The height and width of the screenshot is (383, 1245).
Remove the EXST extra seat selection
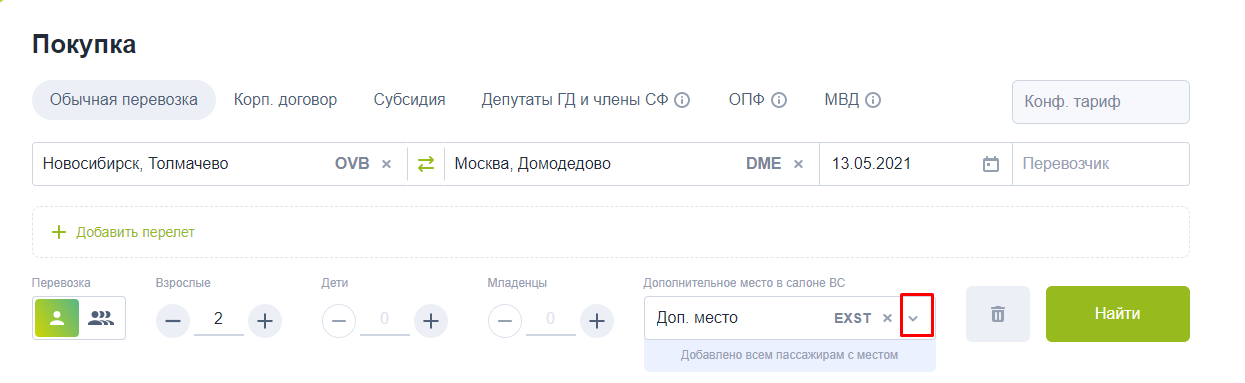point(887,318)
